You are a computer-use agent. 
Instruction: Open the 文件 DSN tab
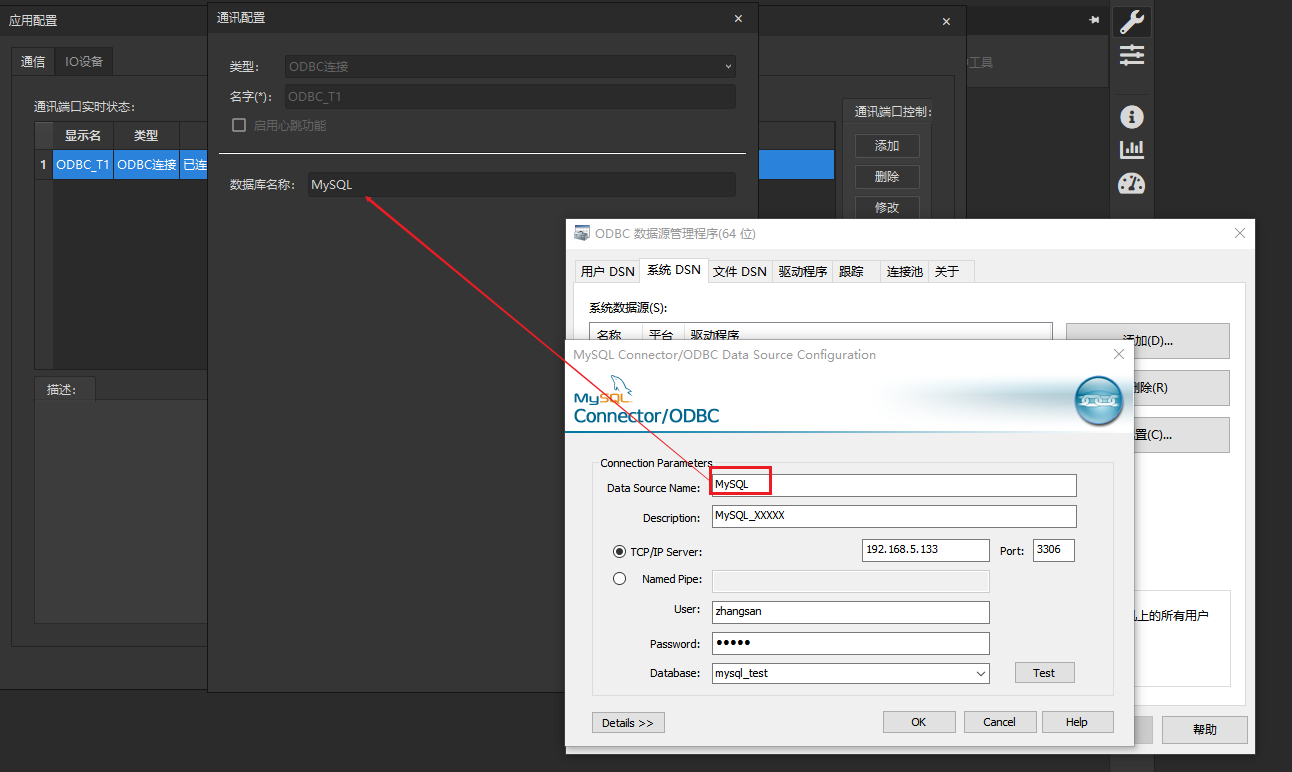[x=740, y=271]
